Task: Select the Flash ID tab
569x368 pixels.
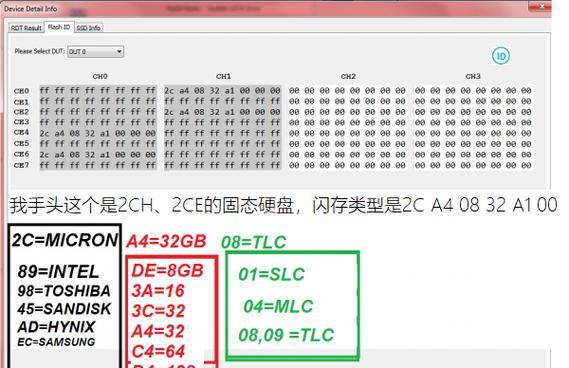Action: (x=59, y=27)
